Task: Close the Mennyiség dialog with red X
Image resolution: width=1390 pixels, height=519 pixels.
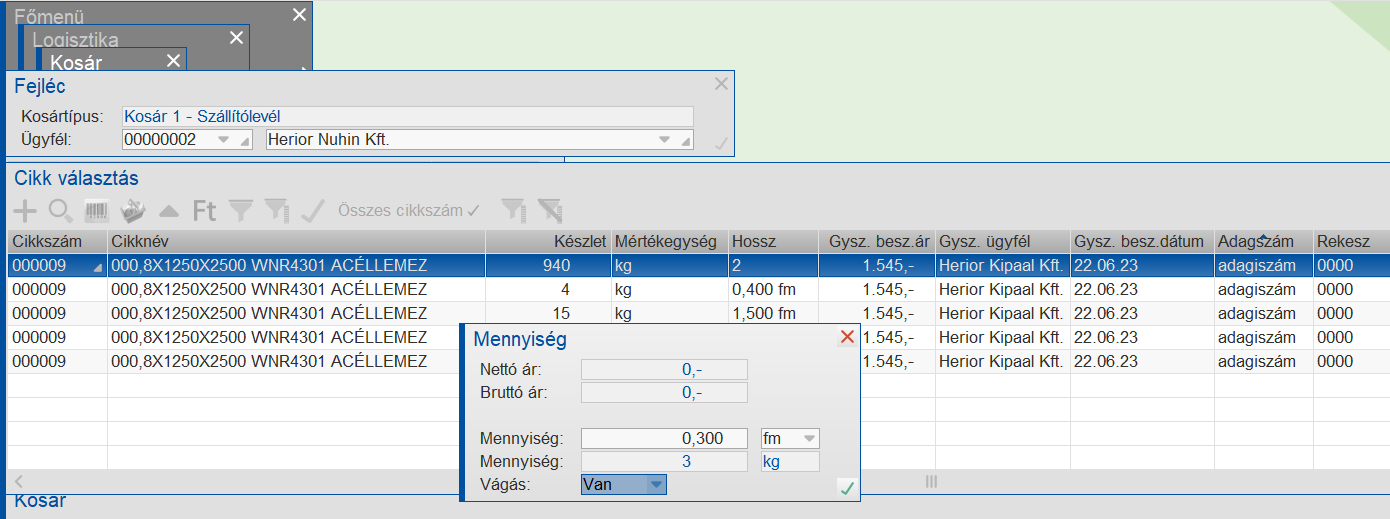Action: (x=847, y=337)
